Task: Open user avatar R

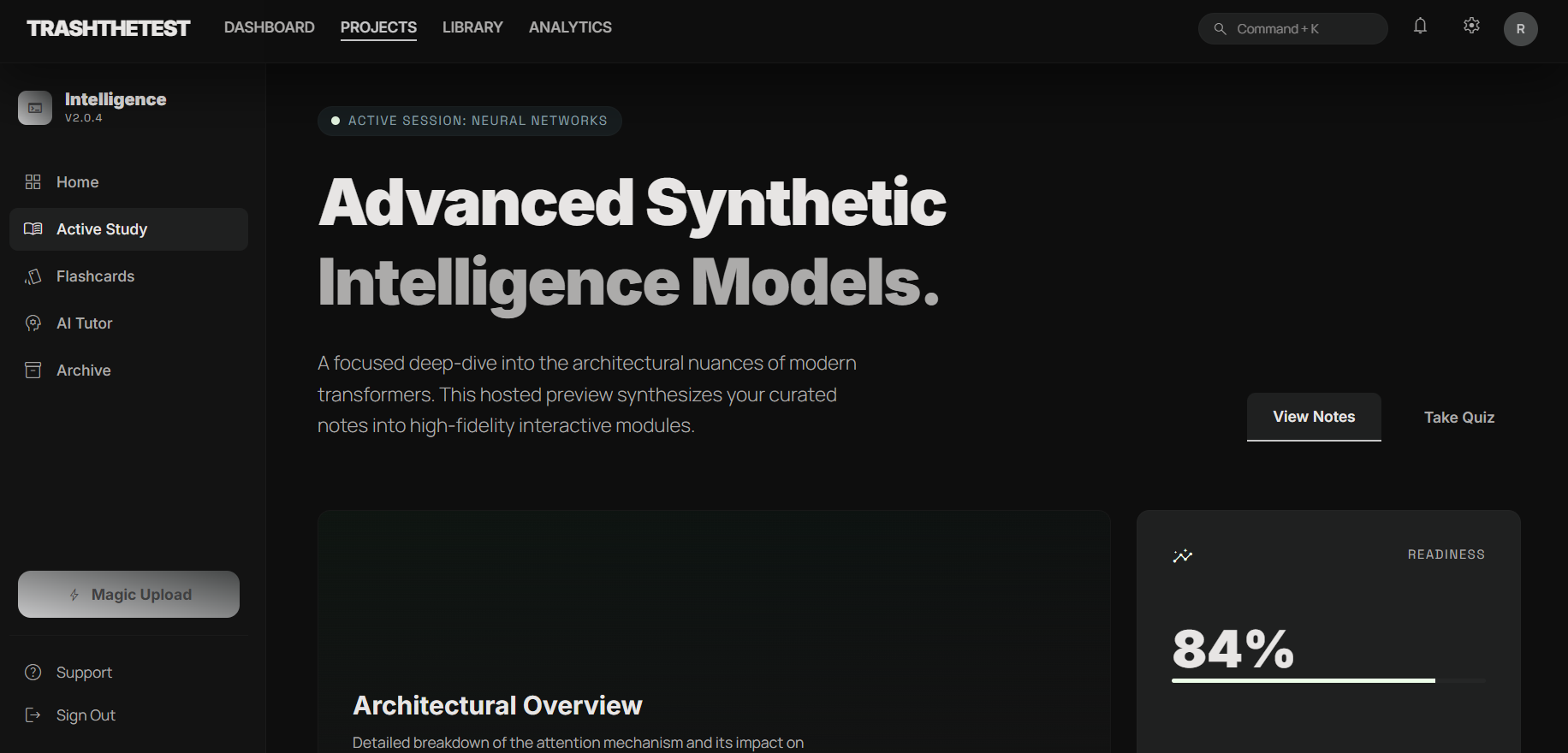Action: 1520,29
